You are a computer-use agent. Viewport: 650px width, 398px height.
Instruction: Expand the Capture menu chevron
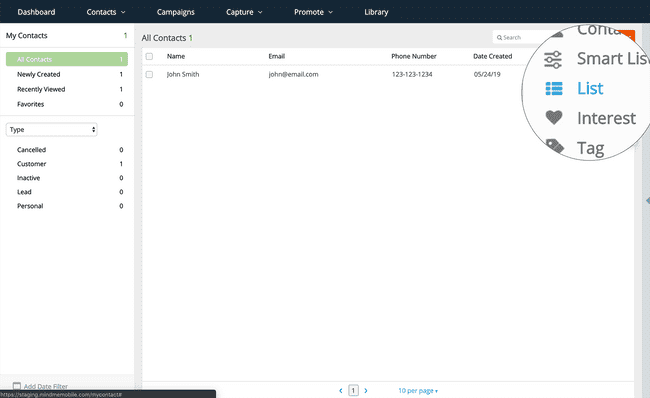tap(260, 12)
